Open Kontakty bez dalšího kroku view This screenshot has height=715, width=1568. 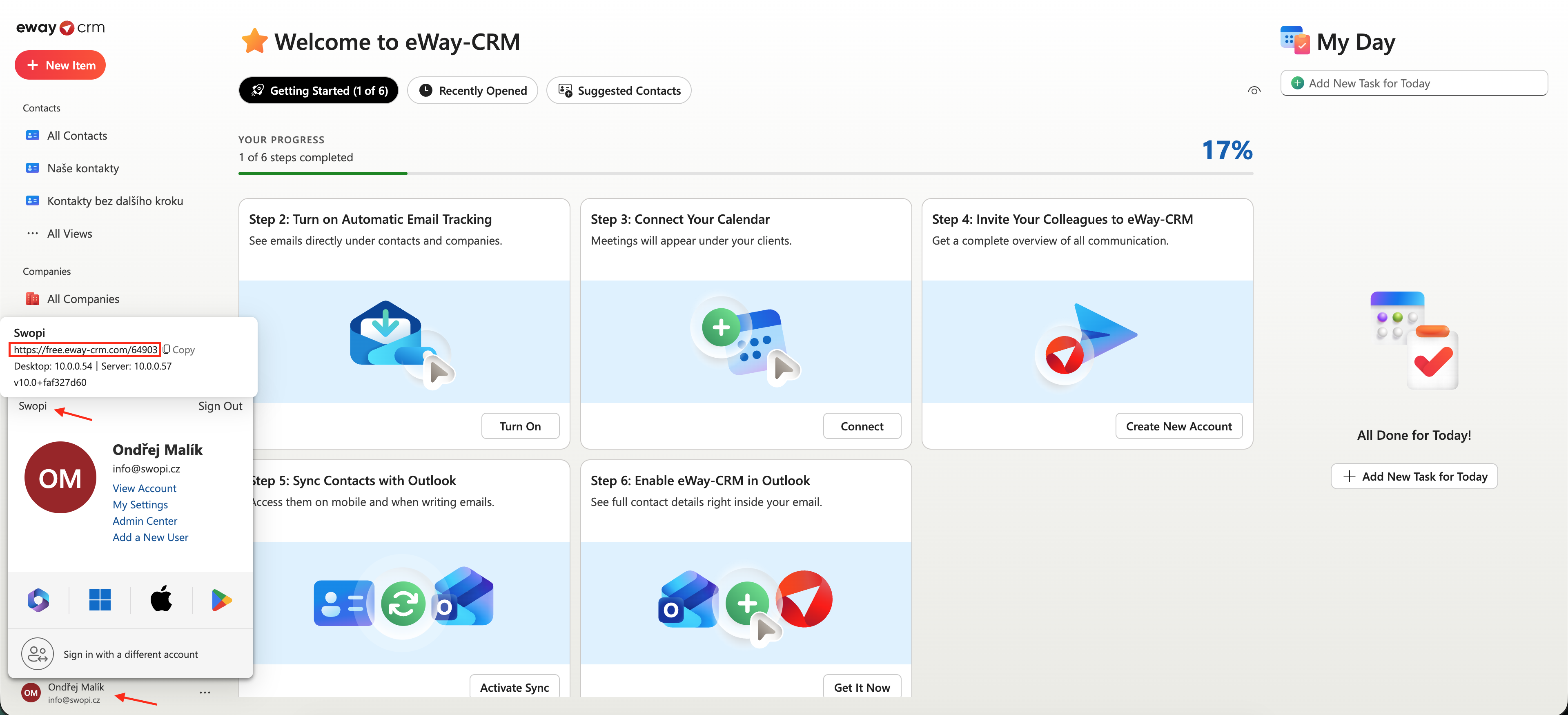(115, 201)
